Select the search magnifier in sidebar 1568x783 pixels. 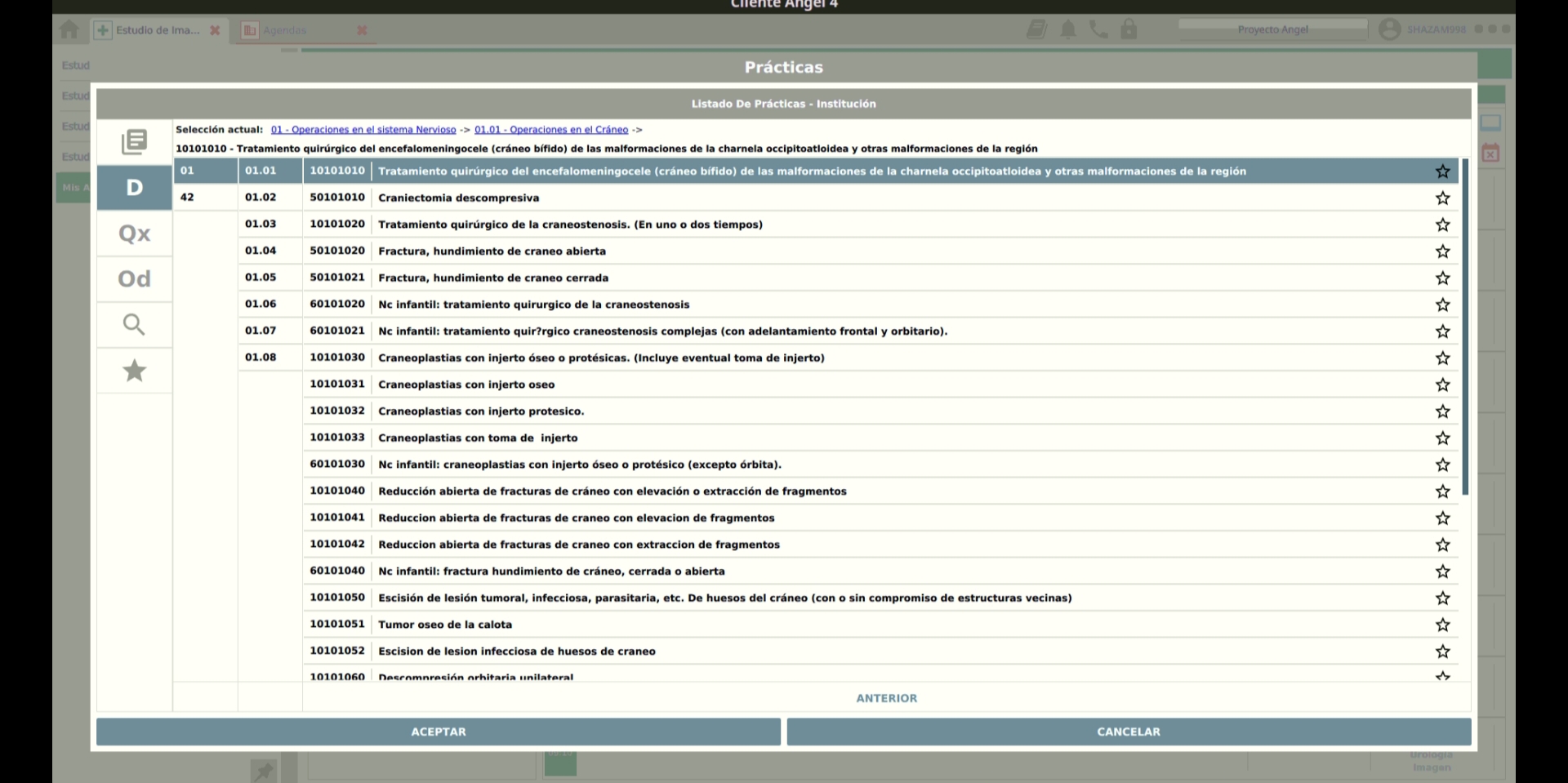click(134, 325)
